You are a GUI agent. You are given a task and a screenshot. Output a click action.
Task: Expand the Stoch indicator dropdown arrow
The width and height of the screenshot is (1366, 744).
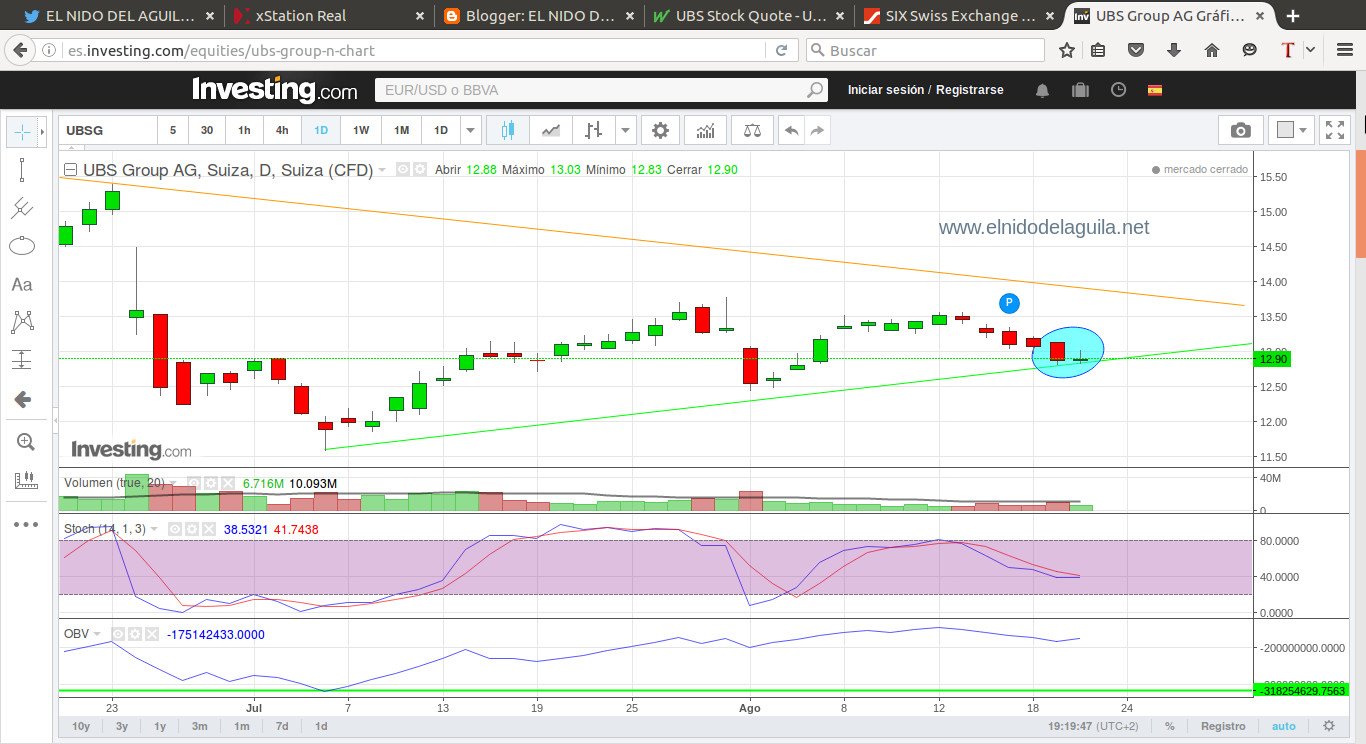click(x=155, y=529)
